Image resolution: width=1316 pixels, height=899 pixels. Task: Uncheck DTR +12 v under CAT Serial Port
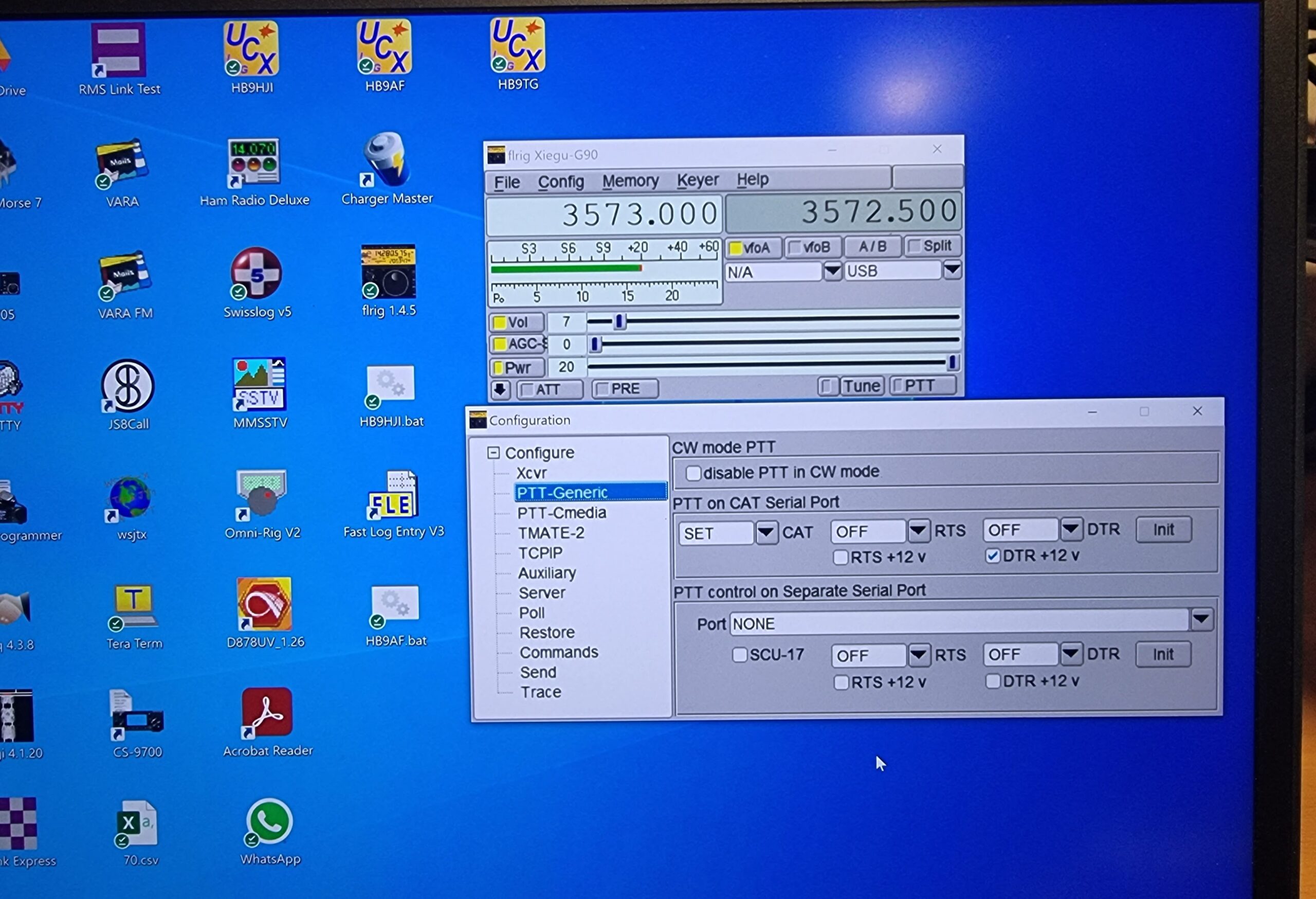992,556
